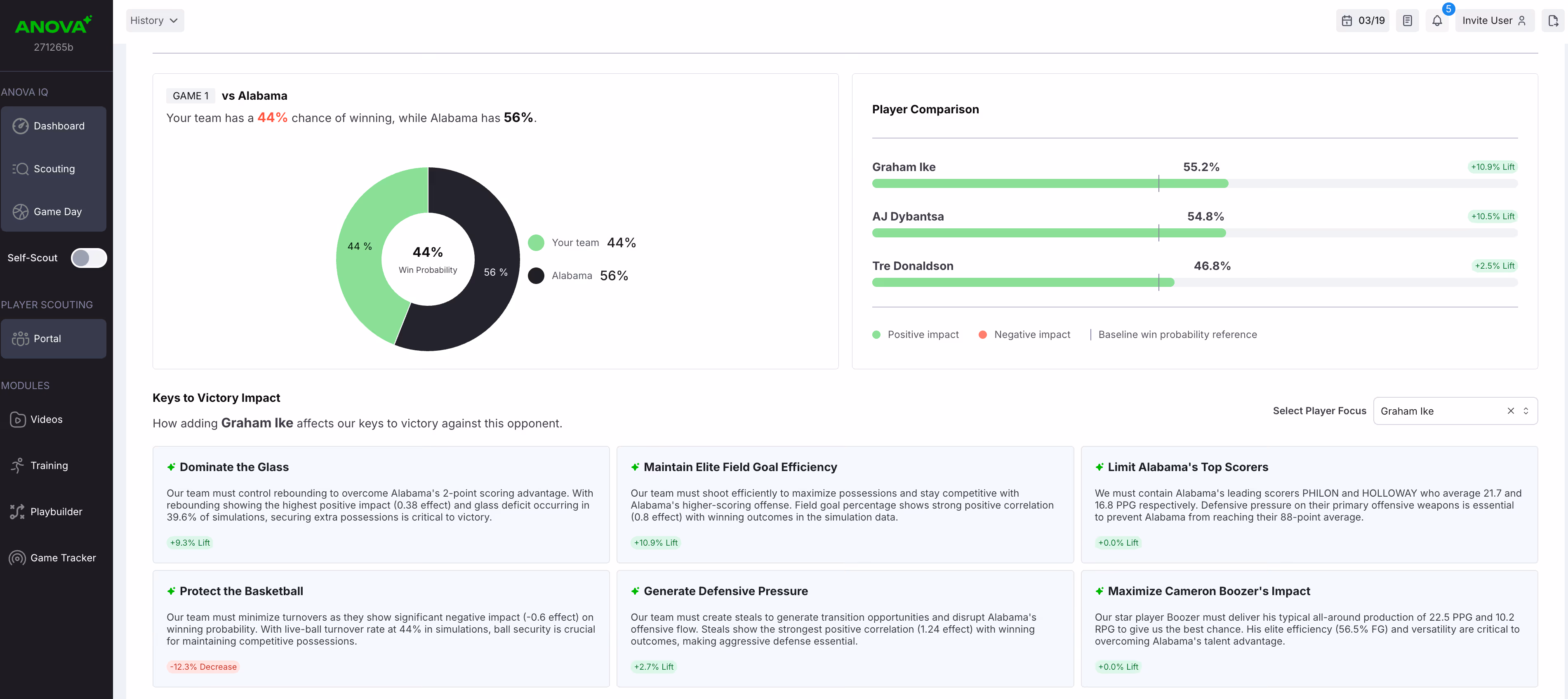Click the Scouting magnifier icon
Viewport: 1568px width, 699px height.
pyautogui.click(x=21, y=169)
